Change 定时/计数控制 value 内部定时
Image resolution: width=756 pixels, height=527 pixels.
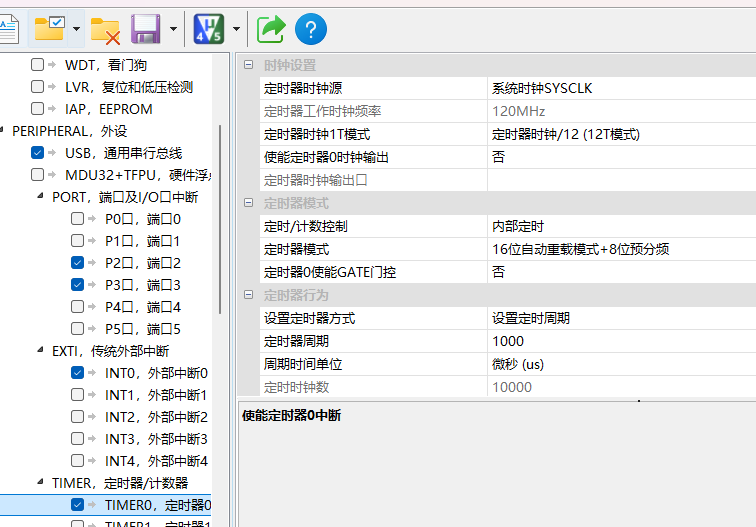[x=621, y=226]
